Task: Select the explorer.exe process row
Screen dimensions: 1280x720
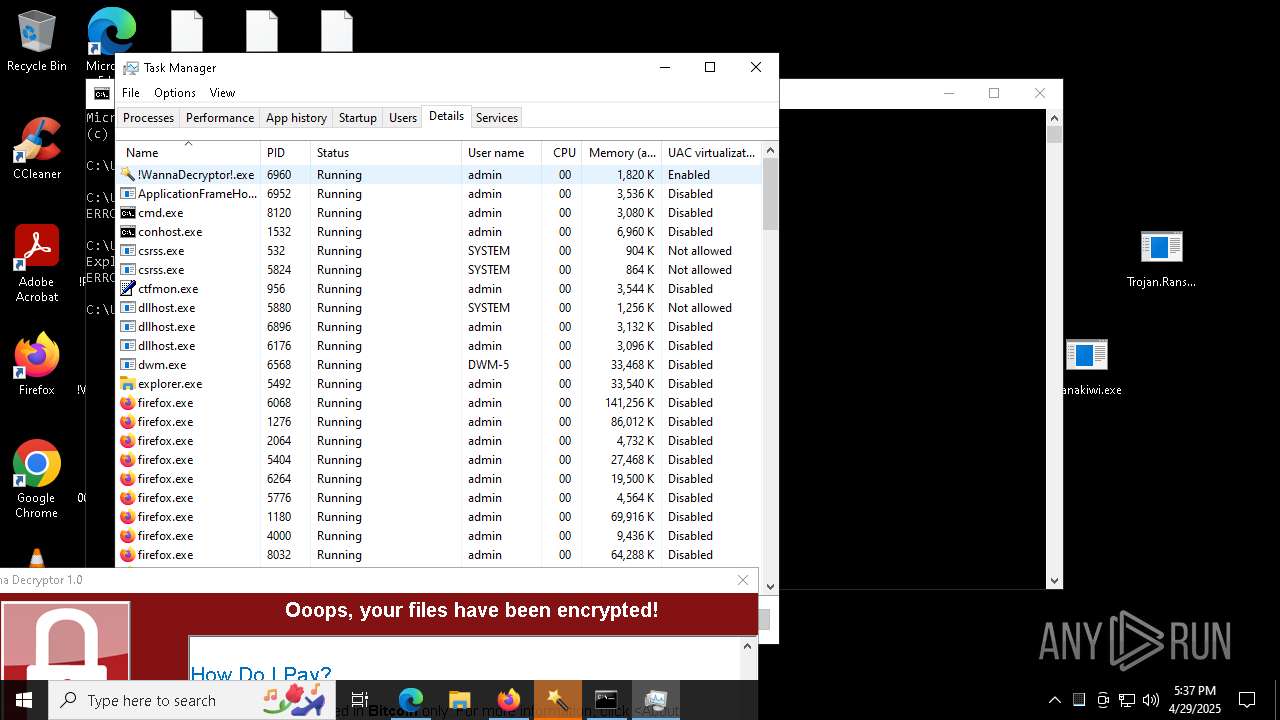Action: click(440, 384)
